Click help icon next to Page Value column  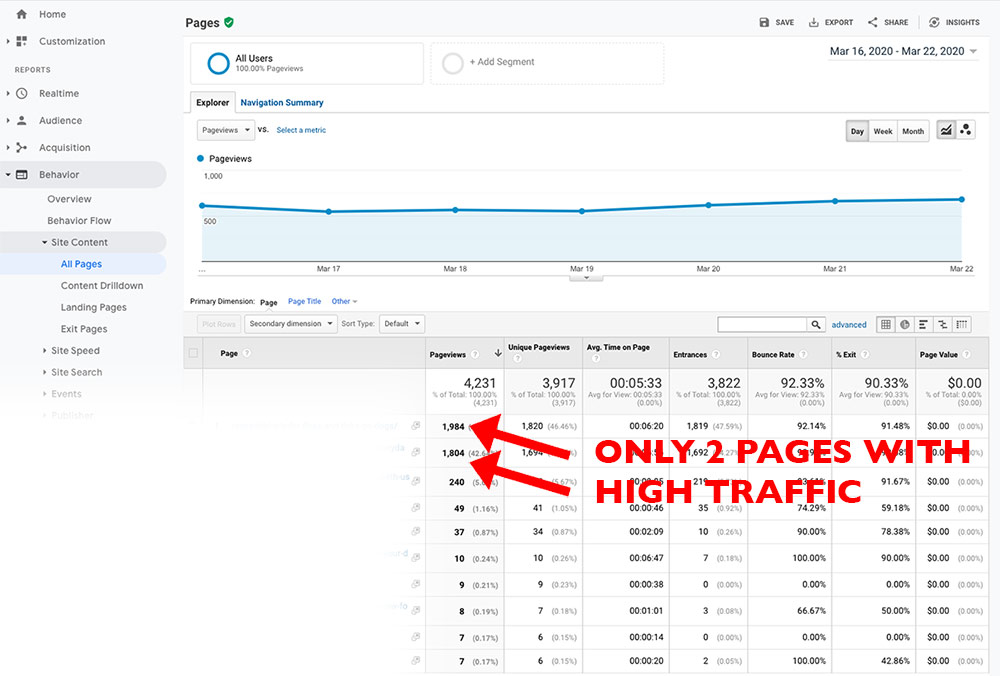tap(966, 355)
